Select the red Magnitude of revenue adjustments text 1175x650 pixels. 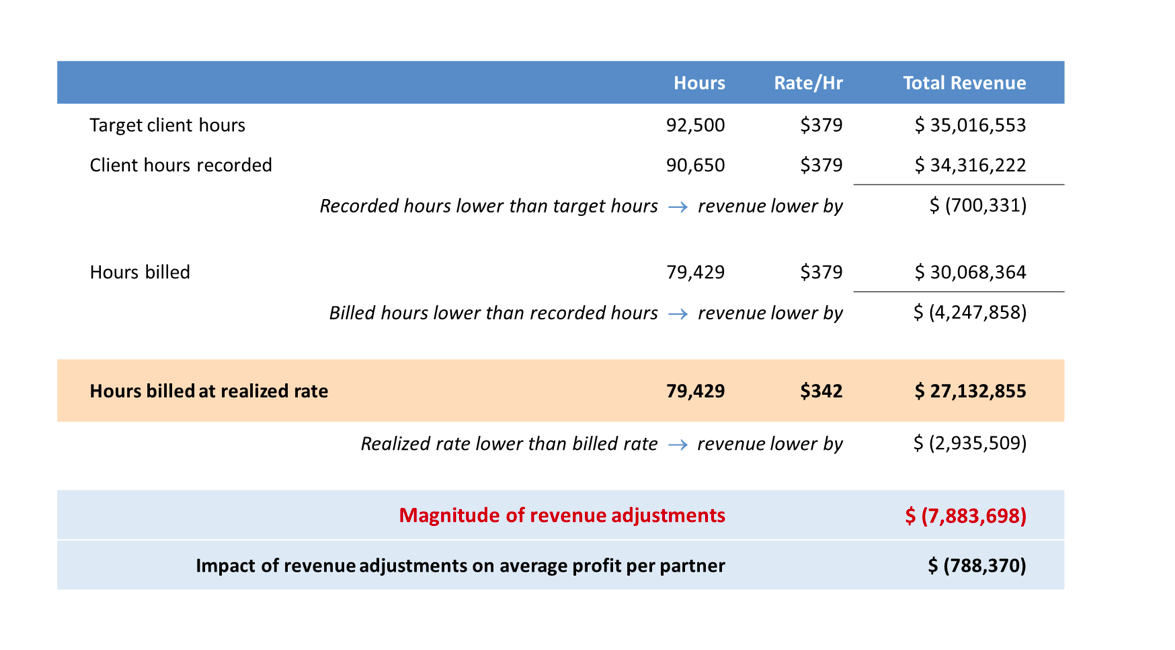(562, 515)
